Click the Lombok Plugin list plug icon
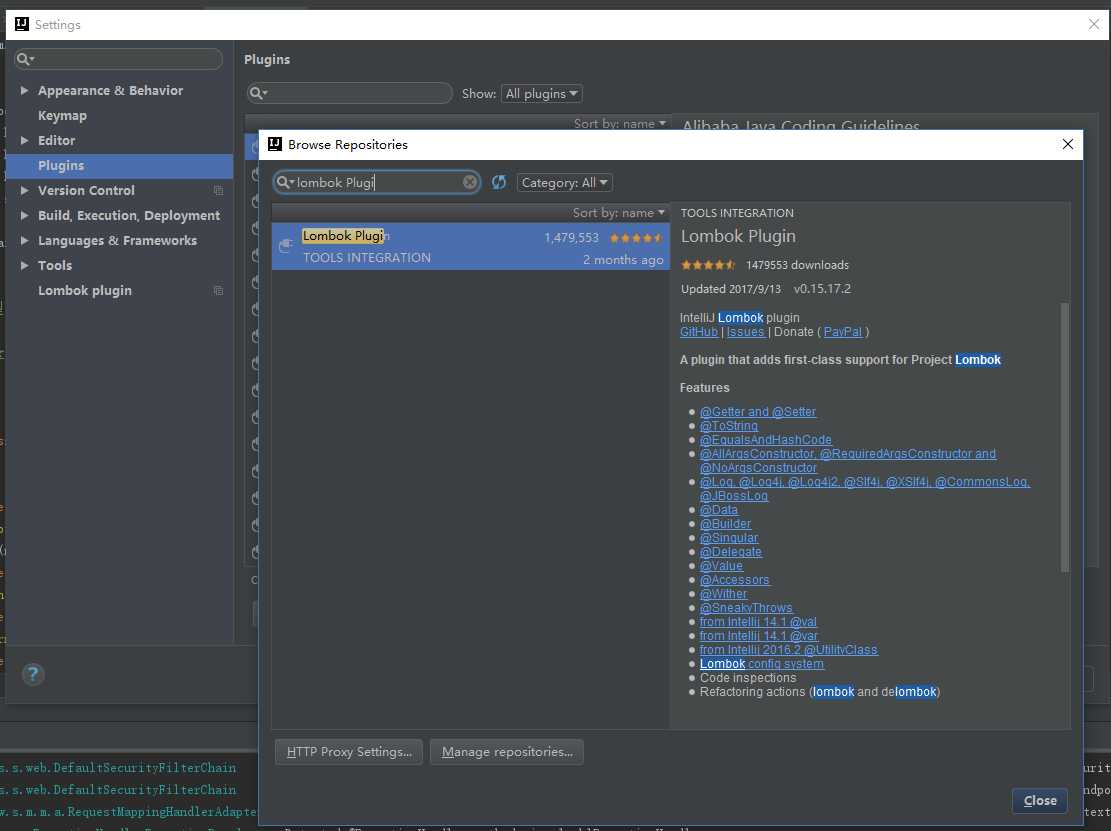 click(x=286, y=246)
